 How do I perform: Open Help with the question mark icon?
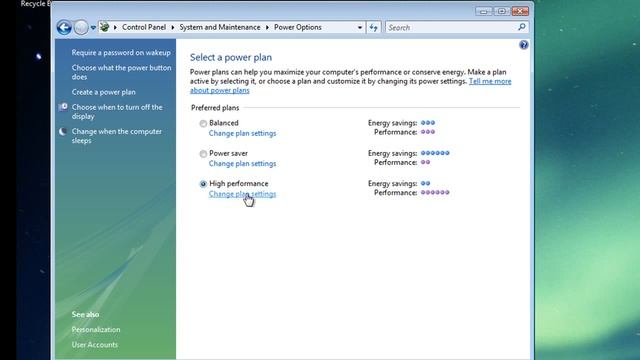[x=524, y=45]
